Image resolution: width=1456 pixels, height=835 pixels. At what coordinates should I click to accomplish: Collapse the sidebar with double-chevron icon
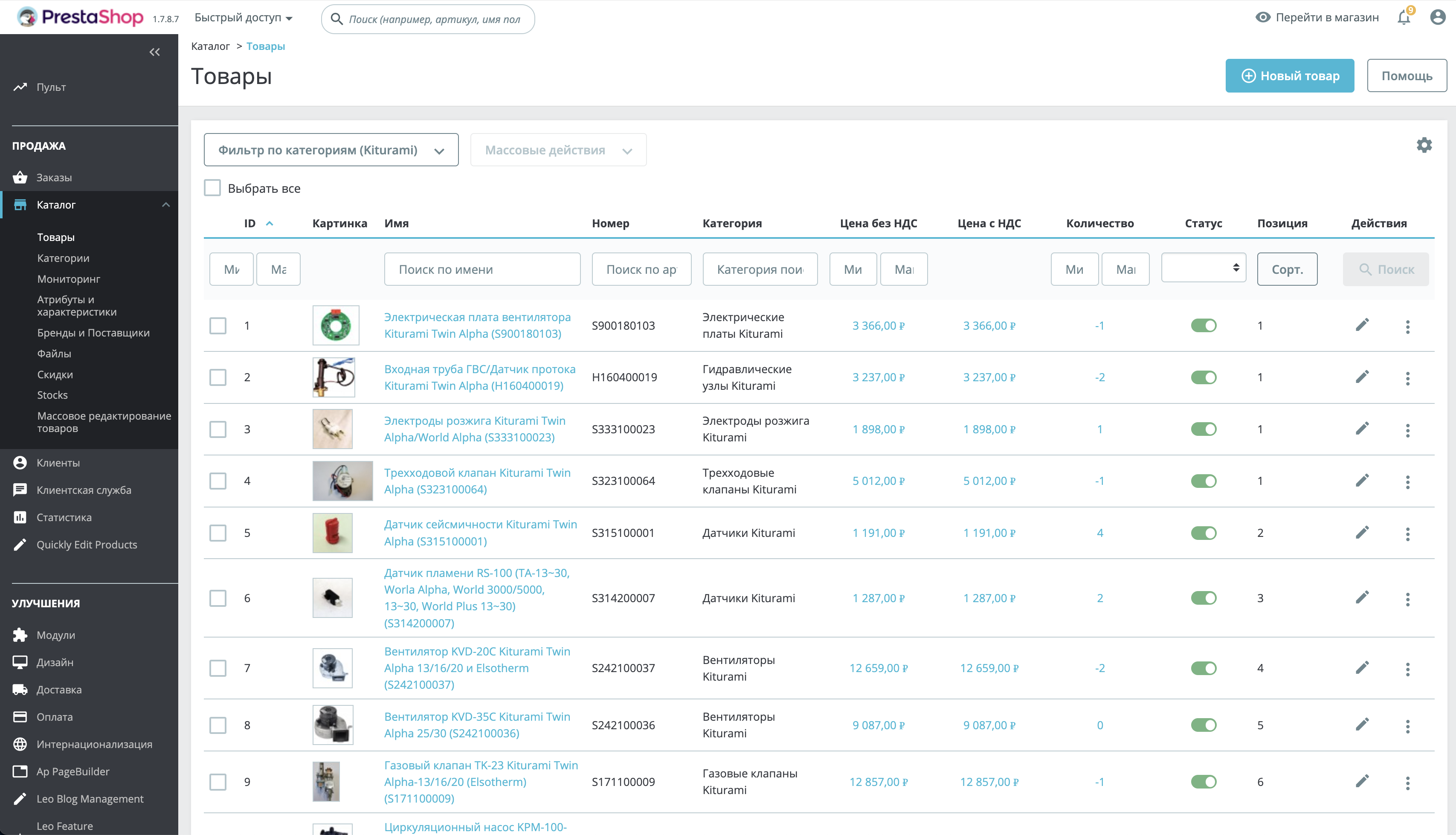click(154, 52)
